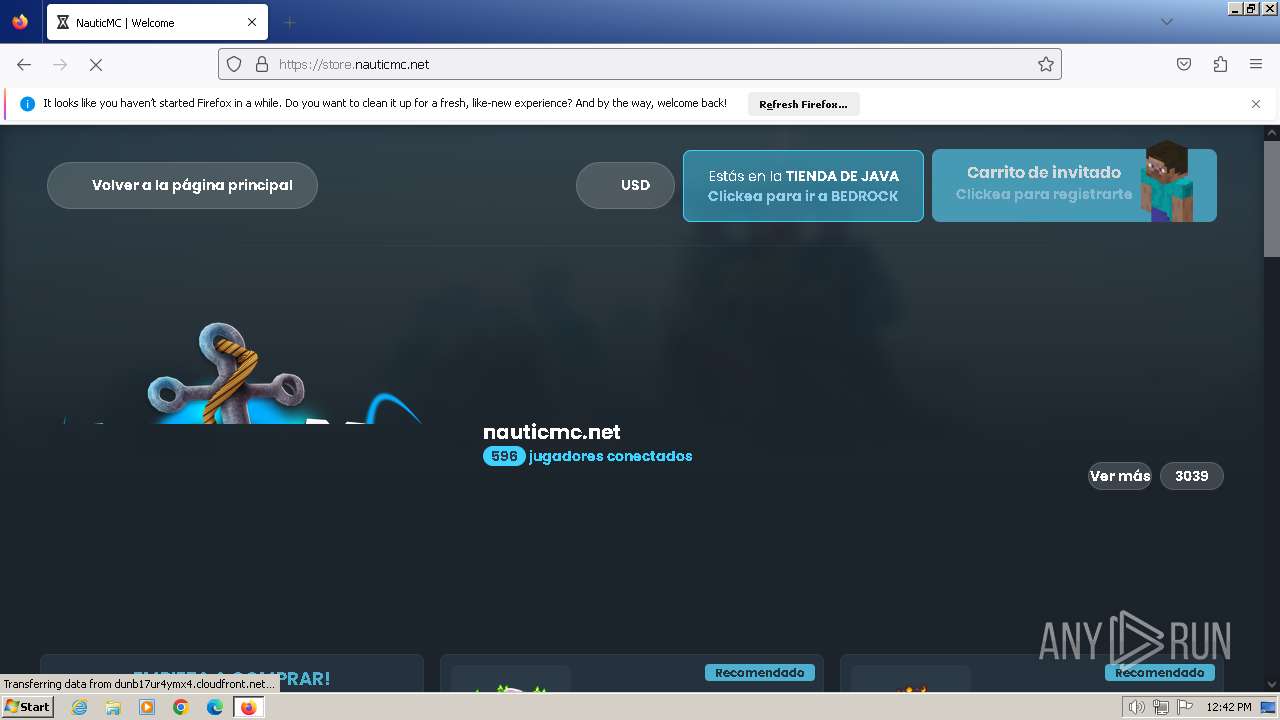Image resolution: width=1280 pixels, height=720 pixels.
Task: Click jugadores conectados text
Action: coord(611,456)
